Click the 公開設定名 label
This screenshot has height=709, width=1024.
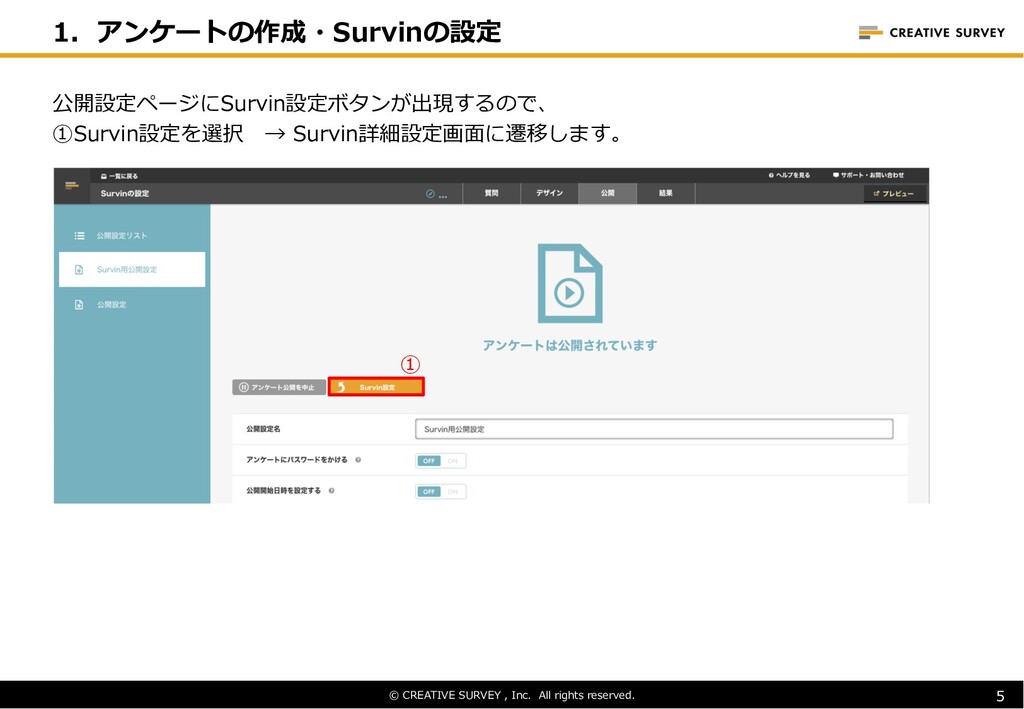click(x=263, y=429)
